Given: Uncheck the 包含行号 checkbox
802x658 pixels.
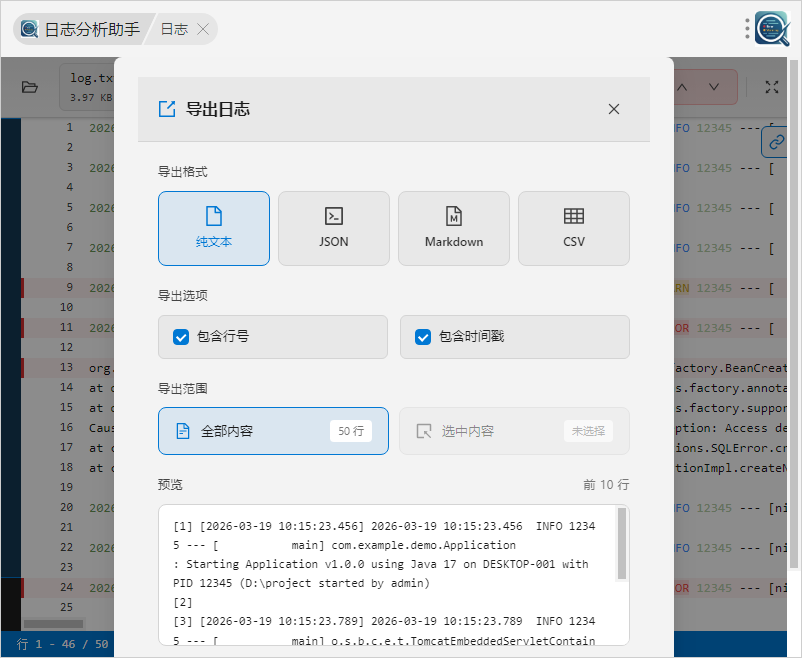Looking at the screenshot, I should click(181, 337).
